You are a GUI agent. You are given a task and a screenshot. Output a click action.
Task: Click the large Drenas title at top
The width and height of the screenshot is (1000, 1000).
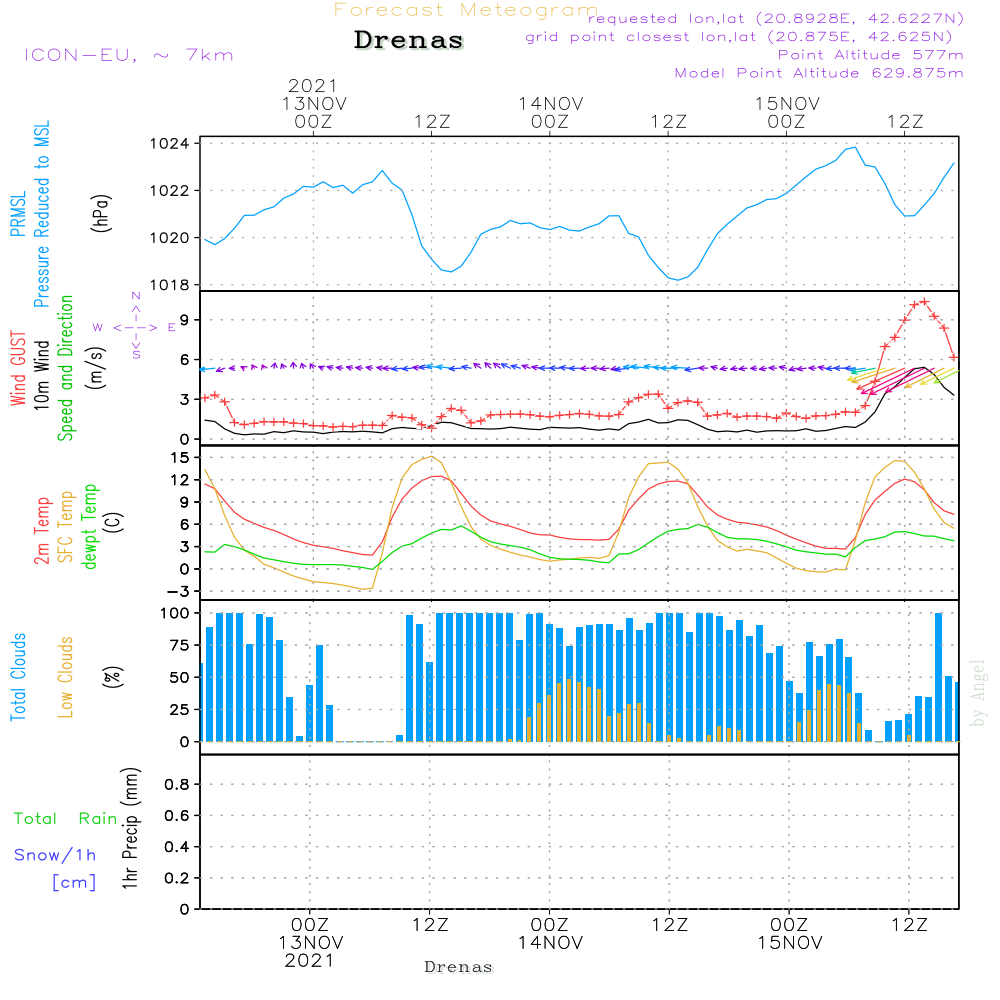[409, 41]
